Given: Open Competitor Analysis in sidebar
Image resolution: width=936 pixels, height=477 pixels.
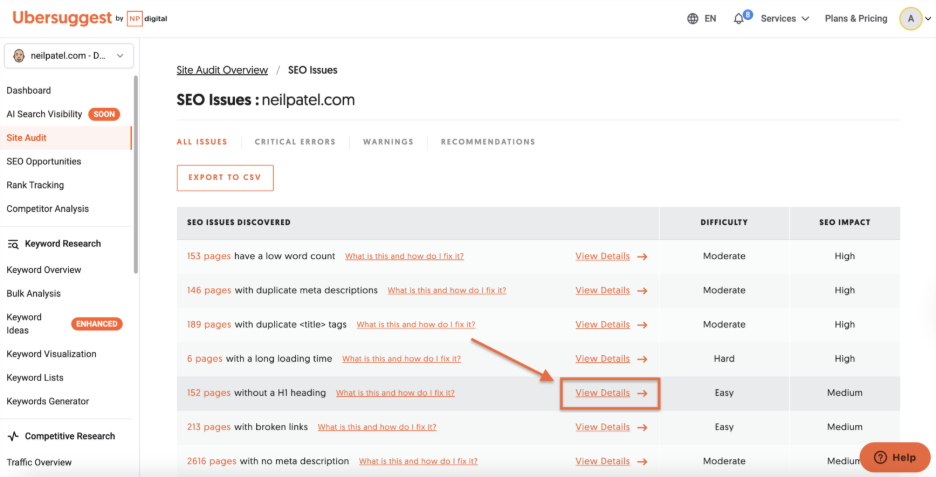Looking at the screenshot, I should (47, 209).
